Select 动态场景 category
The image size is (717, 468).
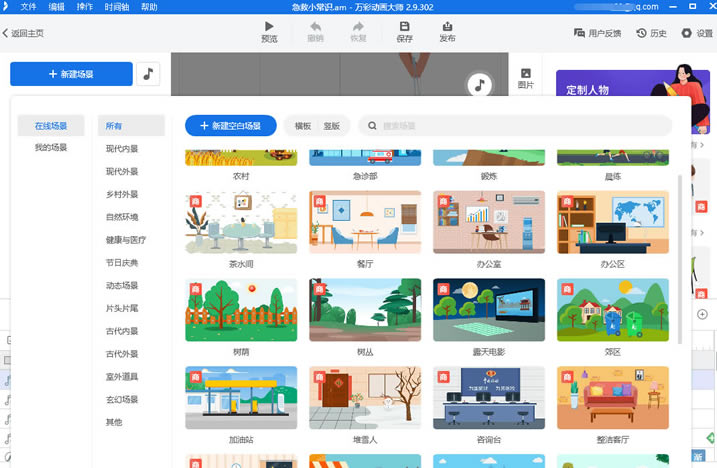click(x=122, y=285)
